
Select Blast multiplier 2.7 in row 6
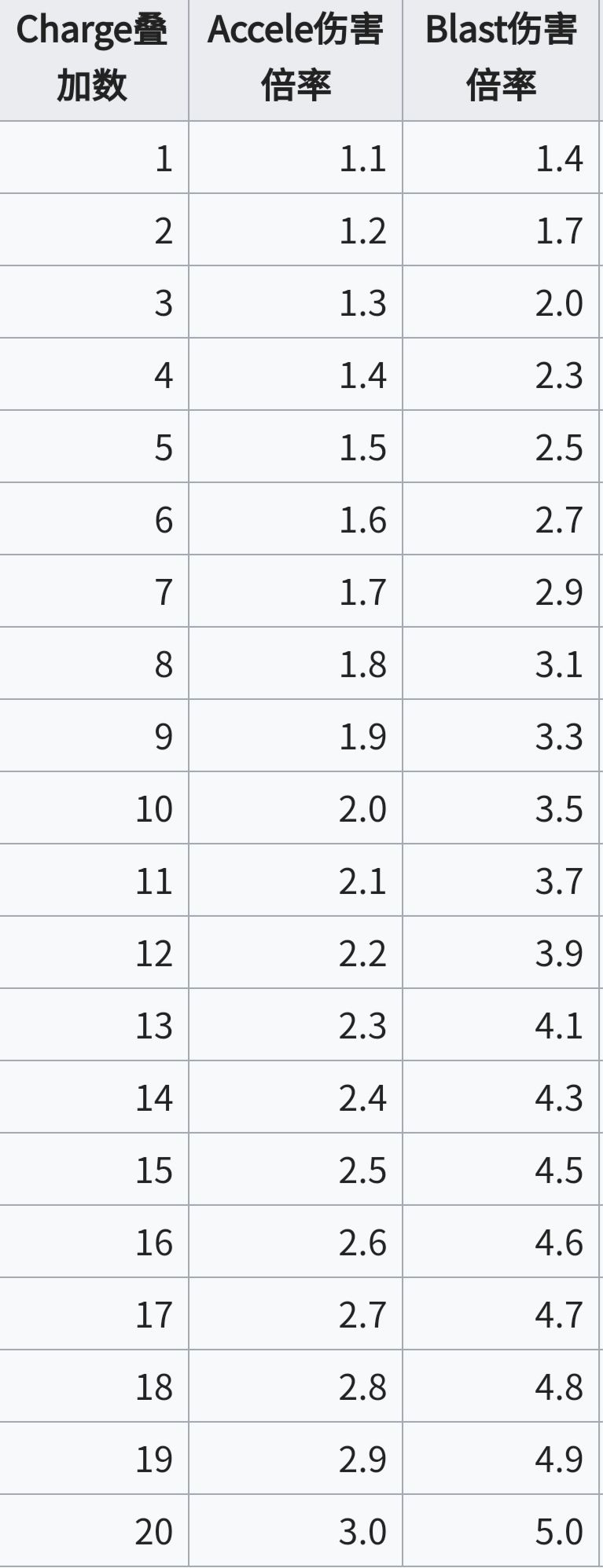[x=559, y=520]
